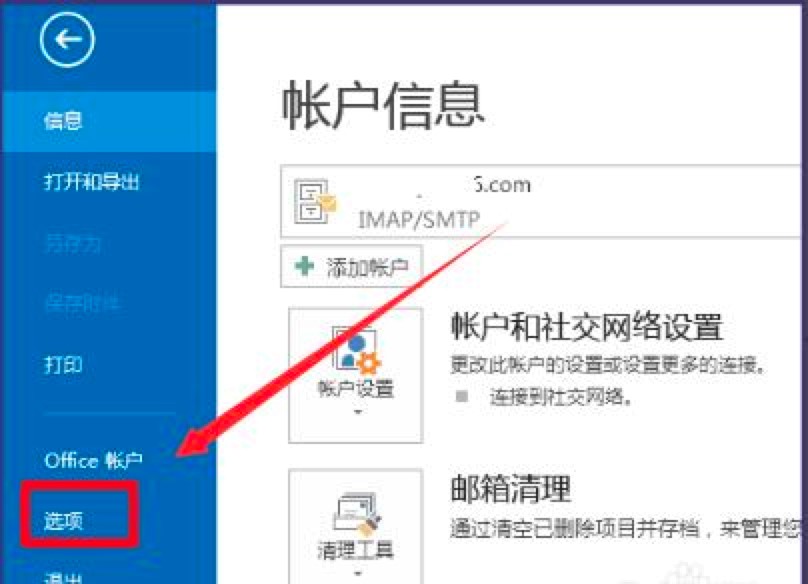Screen dimensions: 808x584
Task: Open 选项 in the sidebar
Action: click(63, 521)
